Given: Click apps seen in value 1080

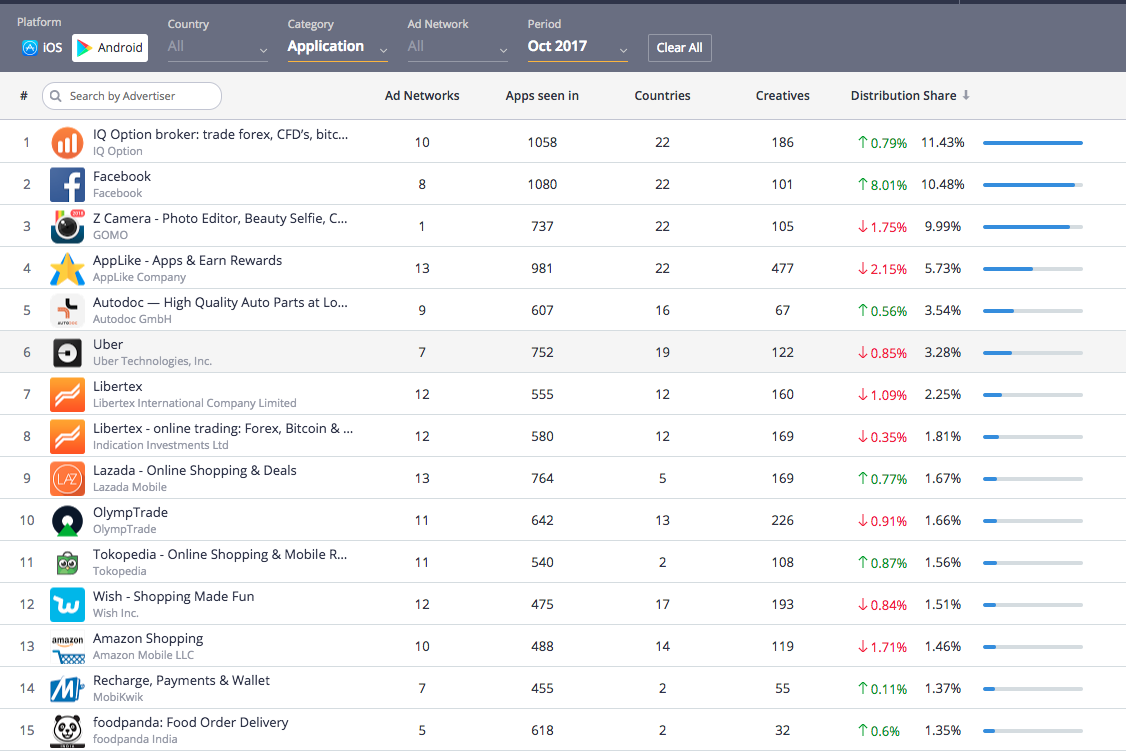Looking at the screenshot, I should [541, 184].
